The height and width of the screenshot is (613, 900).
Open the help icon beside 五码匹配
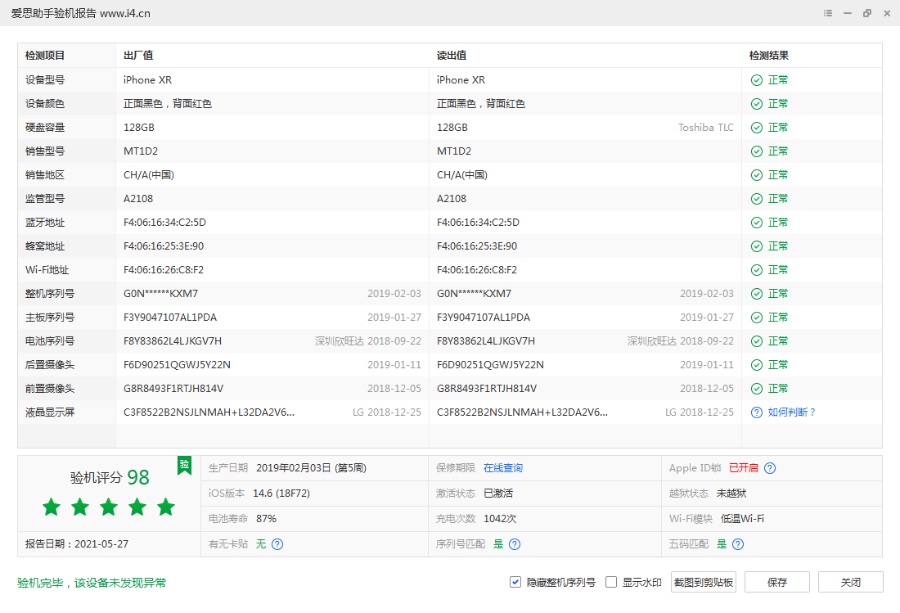coord(738,544)
